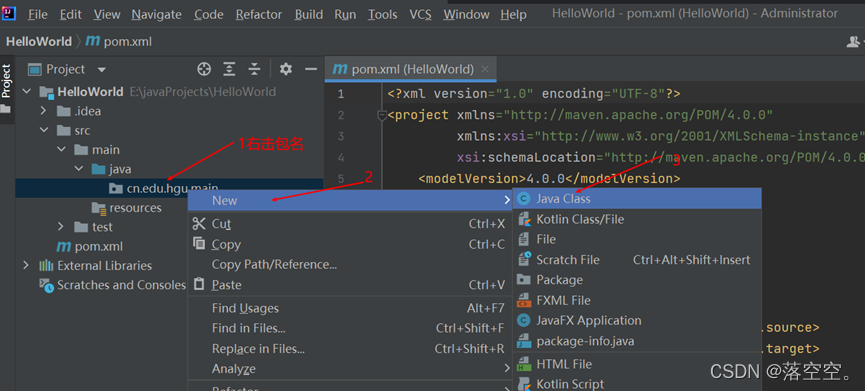Click line number 3 in gutter
Image resolution: width=865 pixels, height=391 pixels.
pyautogui.click(x=340, y=136)
